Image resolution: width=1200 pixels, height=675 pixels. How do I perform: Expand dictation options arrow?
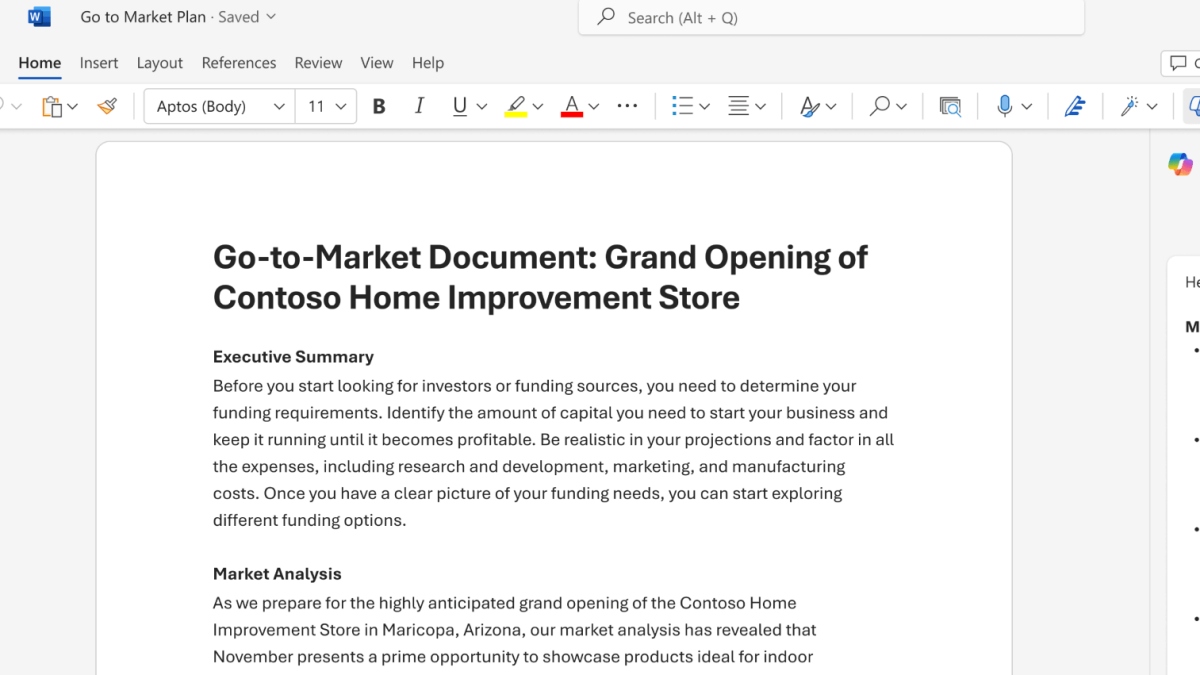1027,106
